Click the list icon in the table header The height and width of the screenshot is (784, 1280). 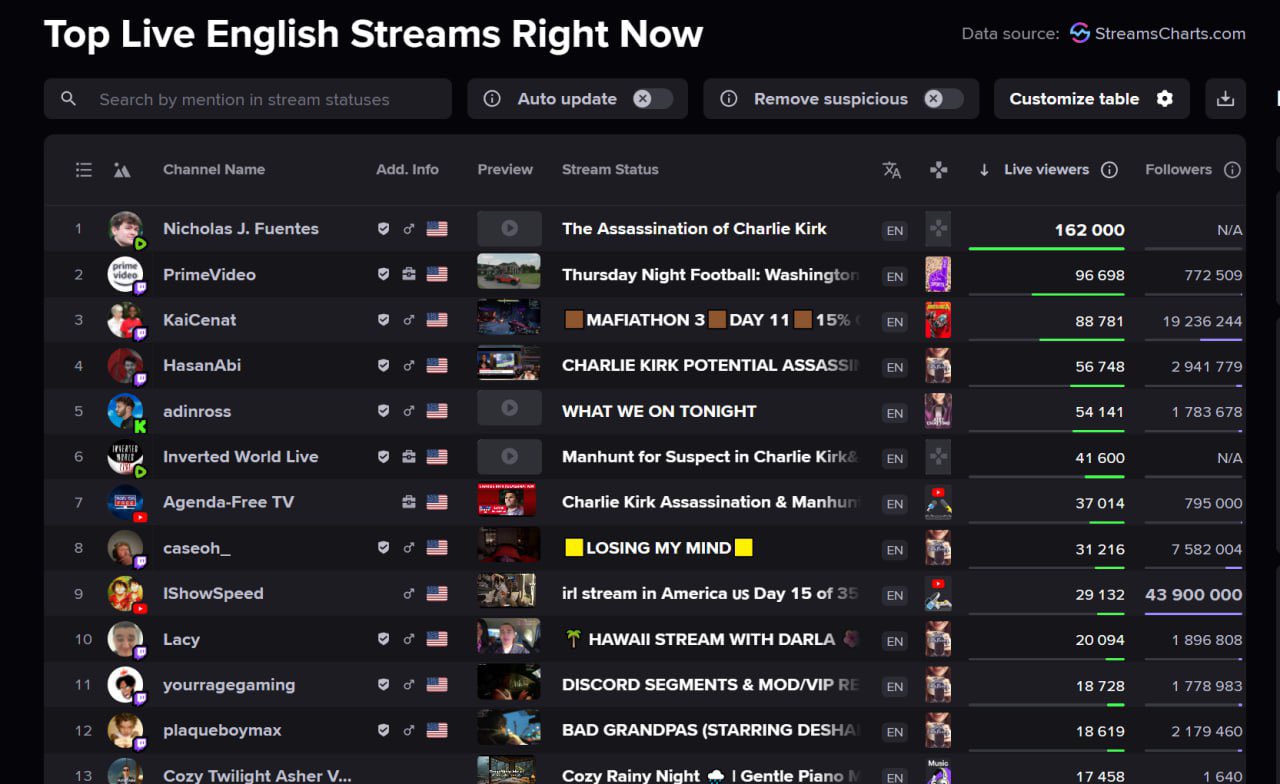[84, 170]
